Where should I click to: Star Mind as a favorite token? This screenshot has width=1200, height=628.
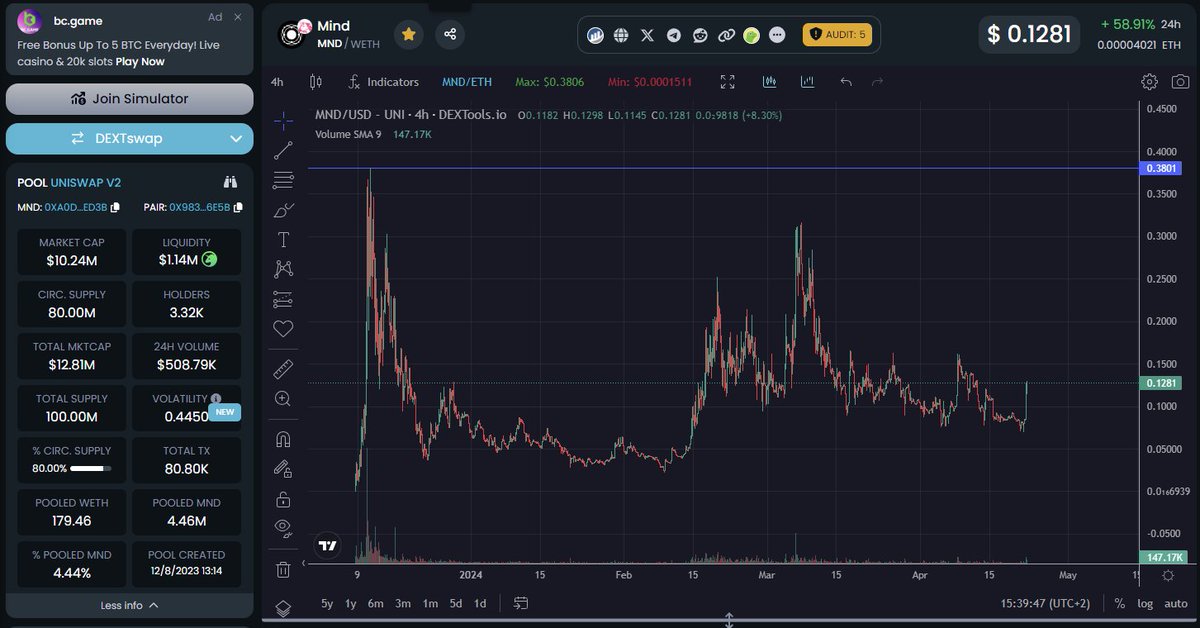[x=408, y=34]
